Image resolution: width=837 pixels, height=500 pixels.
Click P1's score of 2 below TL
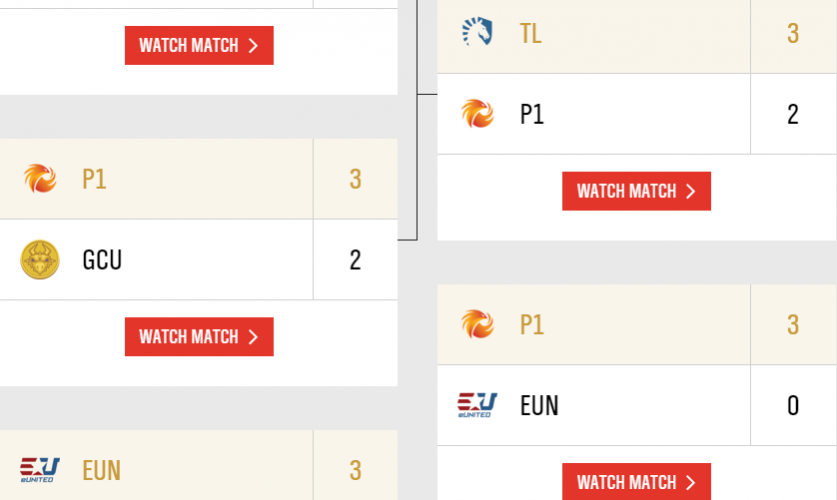tap(793, 114)
